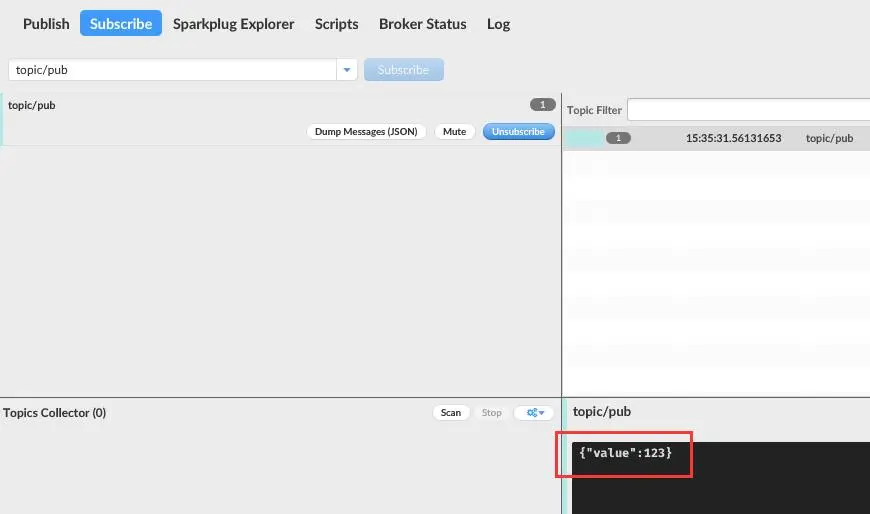Open the Sparkplug Explorer tab

233,23
